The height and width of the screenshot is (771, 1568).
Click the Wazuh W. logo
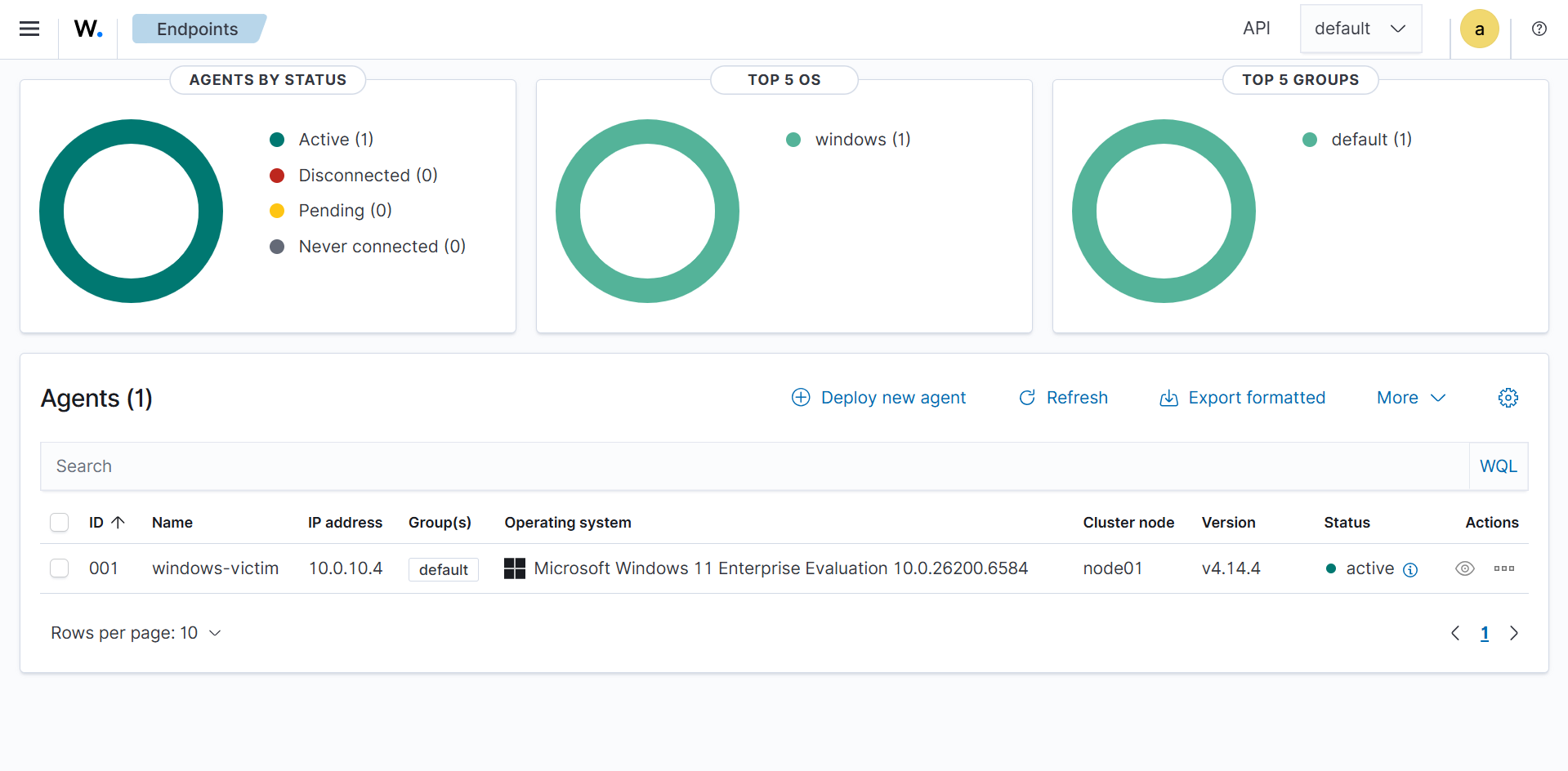pos(88,29)
